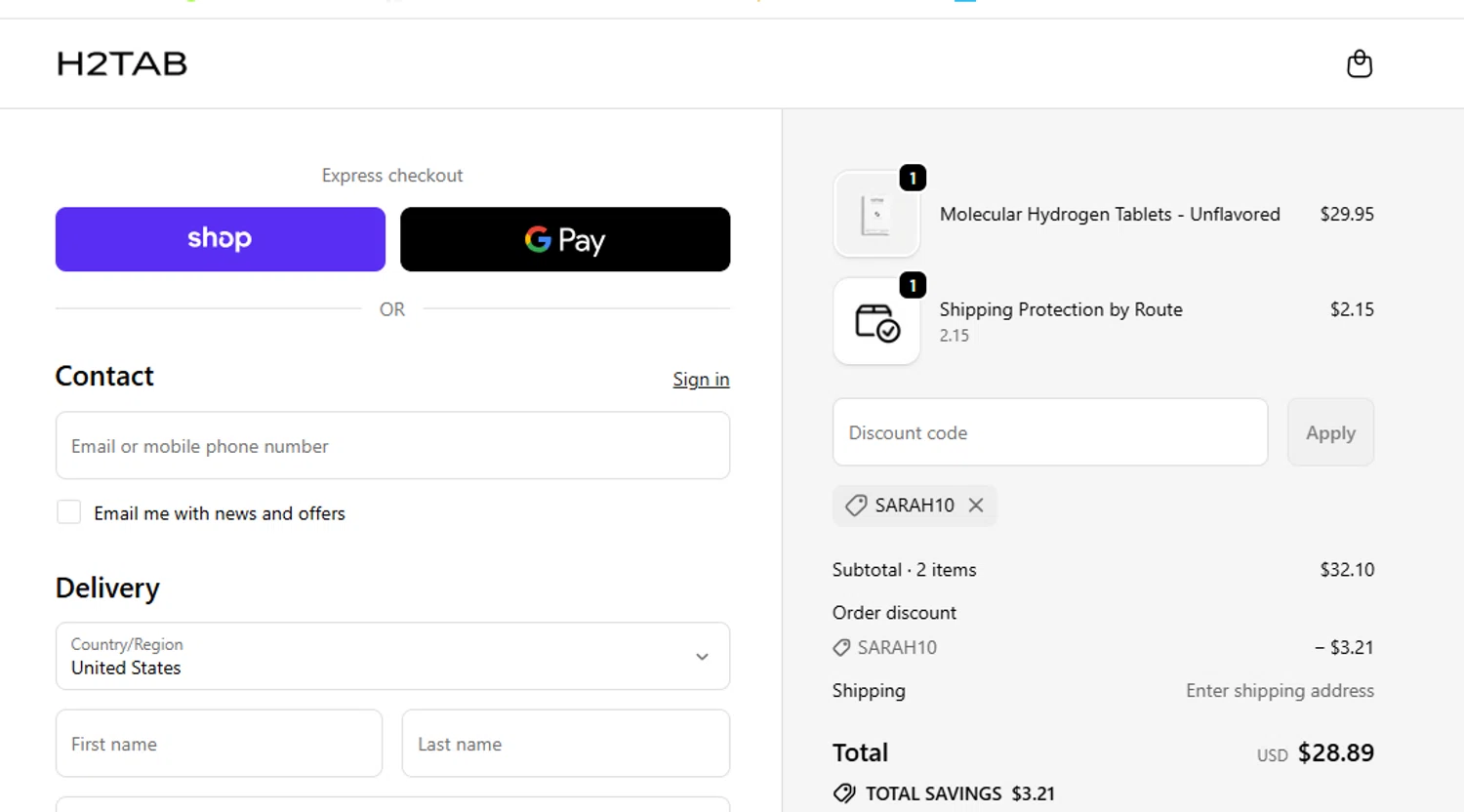
Task: Pay with Google Pay button
Action: (565, 239)
